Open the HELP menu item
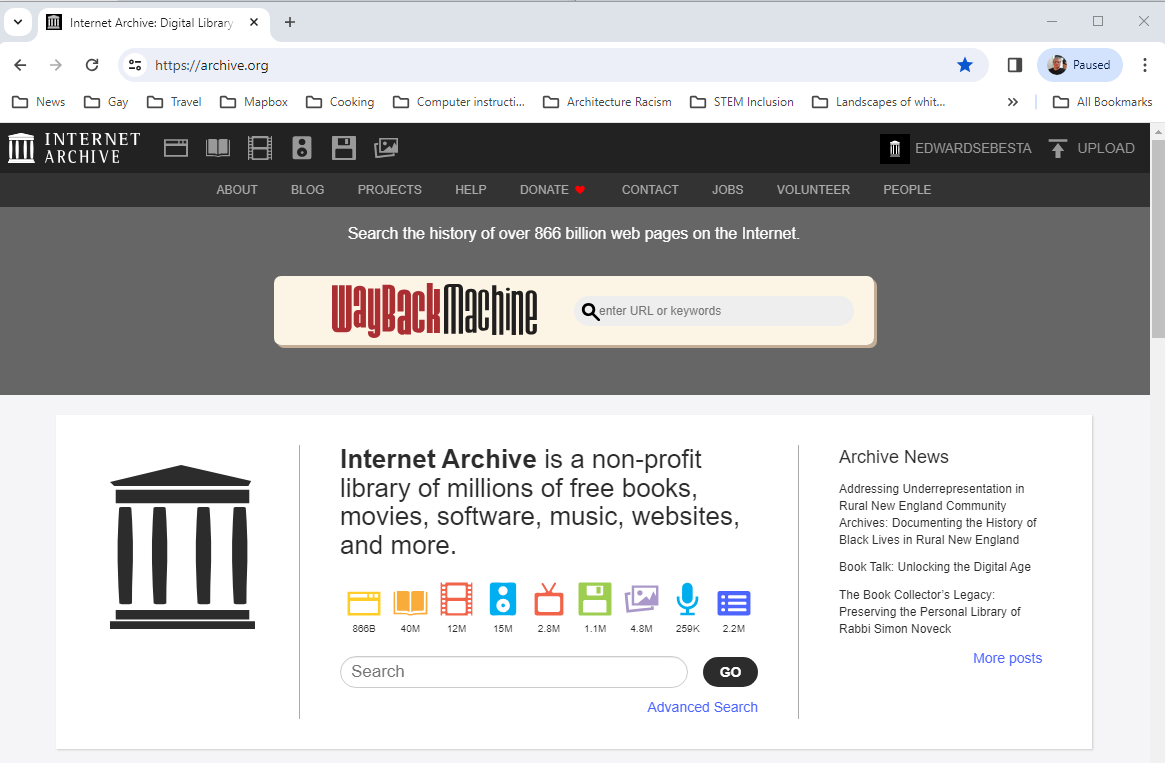Viewport: 1165px width, 763px height. pyautogui.click(x=471, y=189)
